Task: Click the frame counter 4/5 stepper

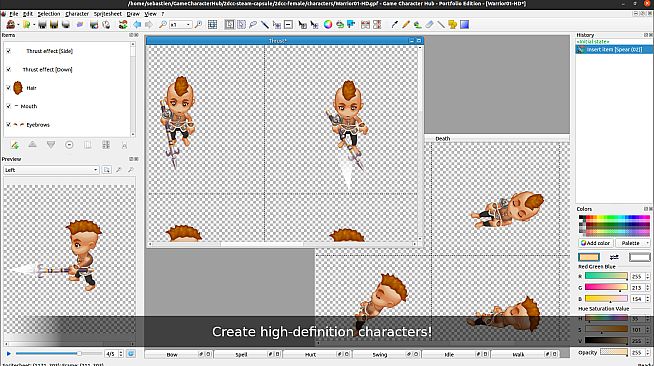Action: (121, 353)
